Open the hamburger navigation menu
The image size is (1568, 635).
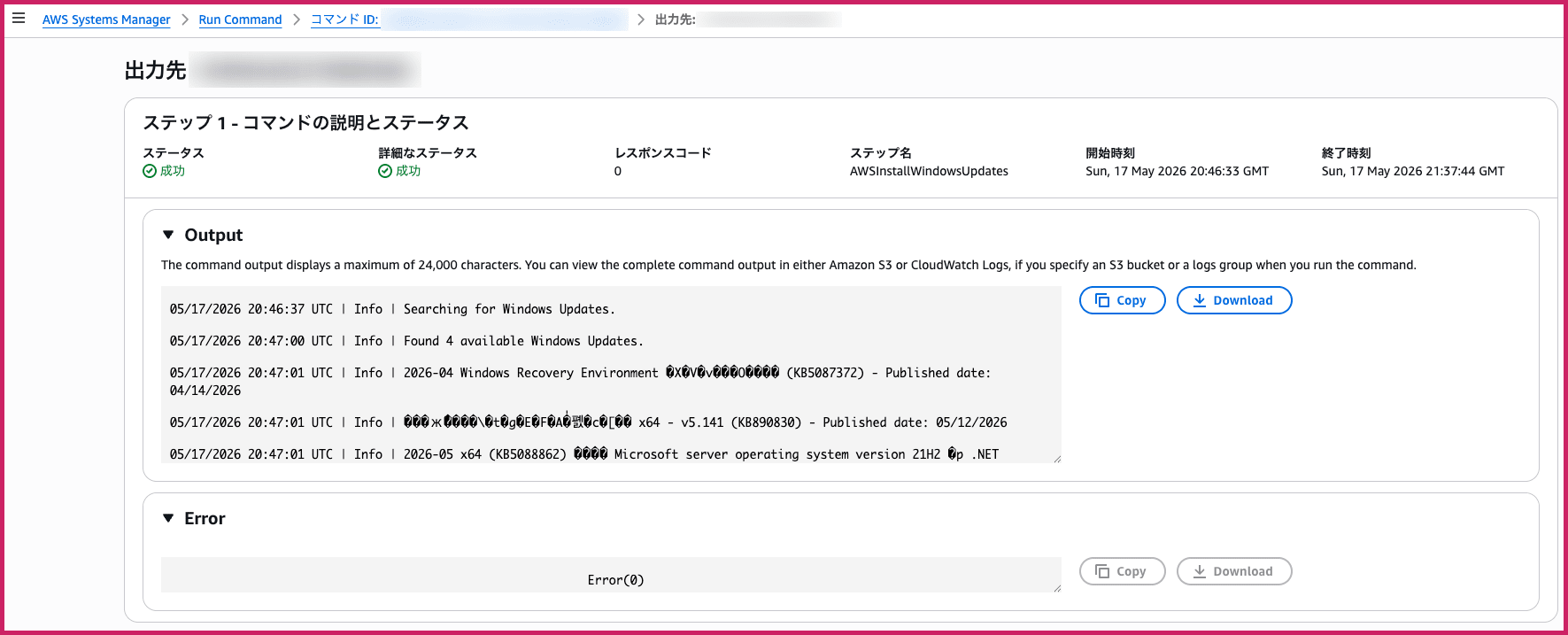19,19
